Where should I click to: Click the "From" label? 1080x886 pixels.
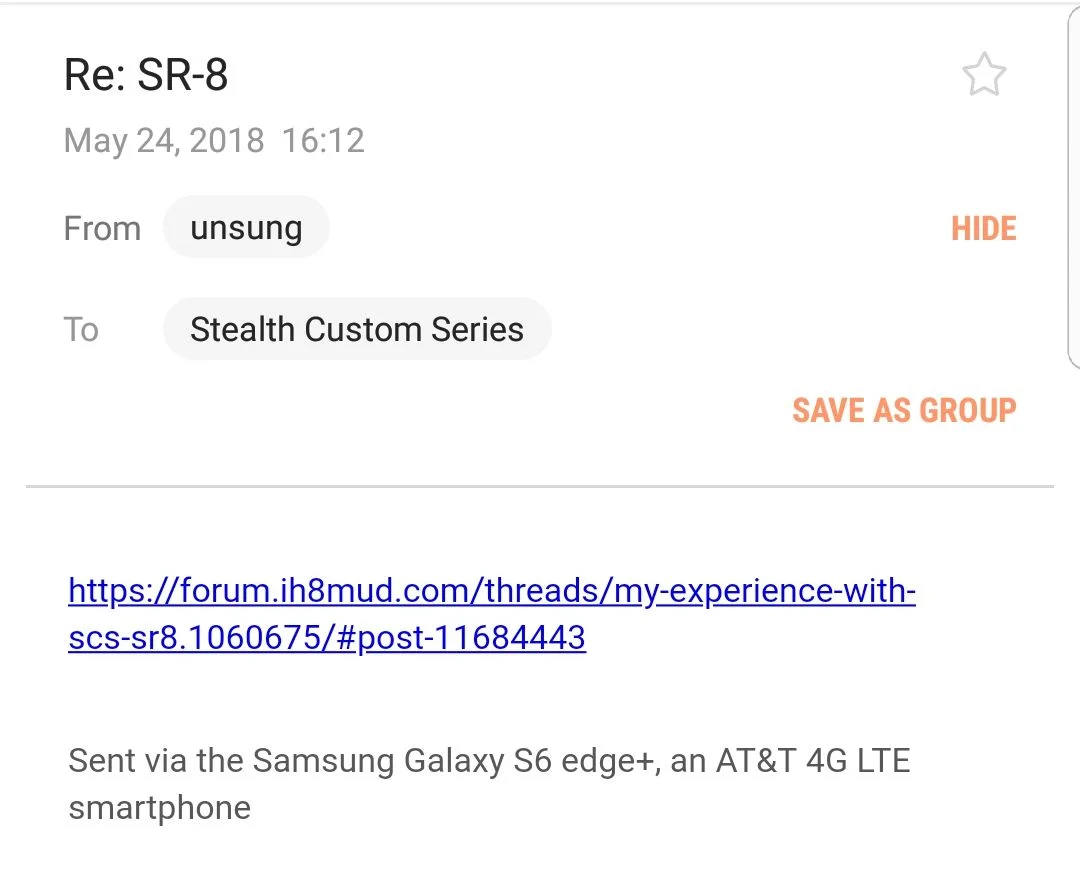[102, 229]
